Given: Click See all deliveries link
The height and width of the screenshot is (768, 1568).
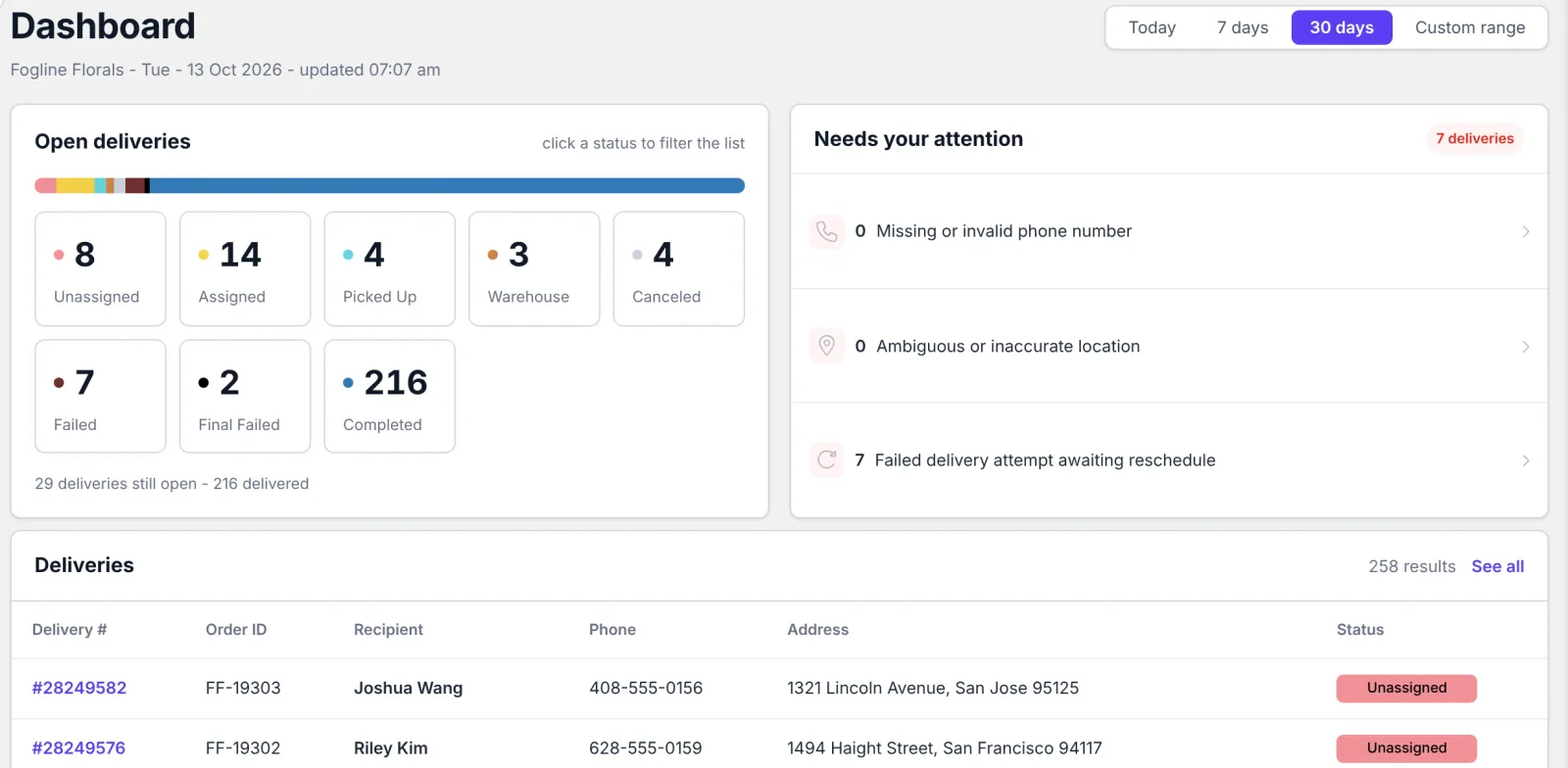Looking at the screenshot, I should [1497, 566].
